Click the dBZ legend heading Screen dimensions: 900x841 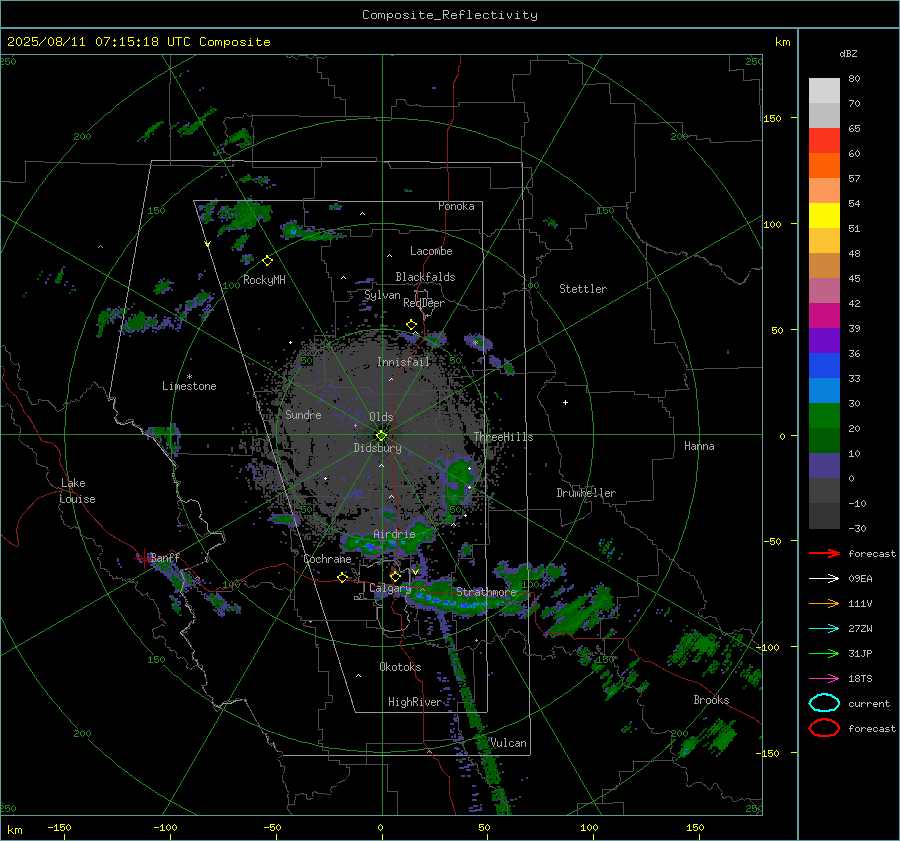pyautogui.click(x=848, y=54)
